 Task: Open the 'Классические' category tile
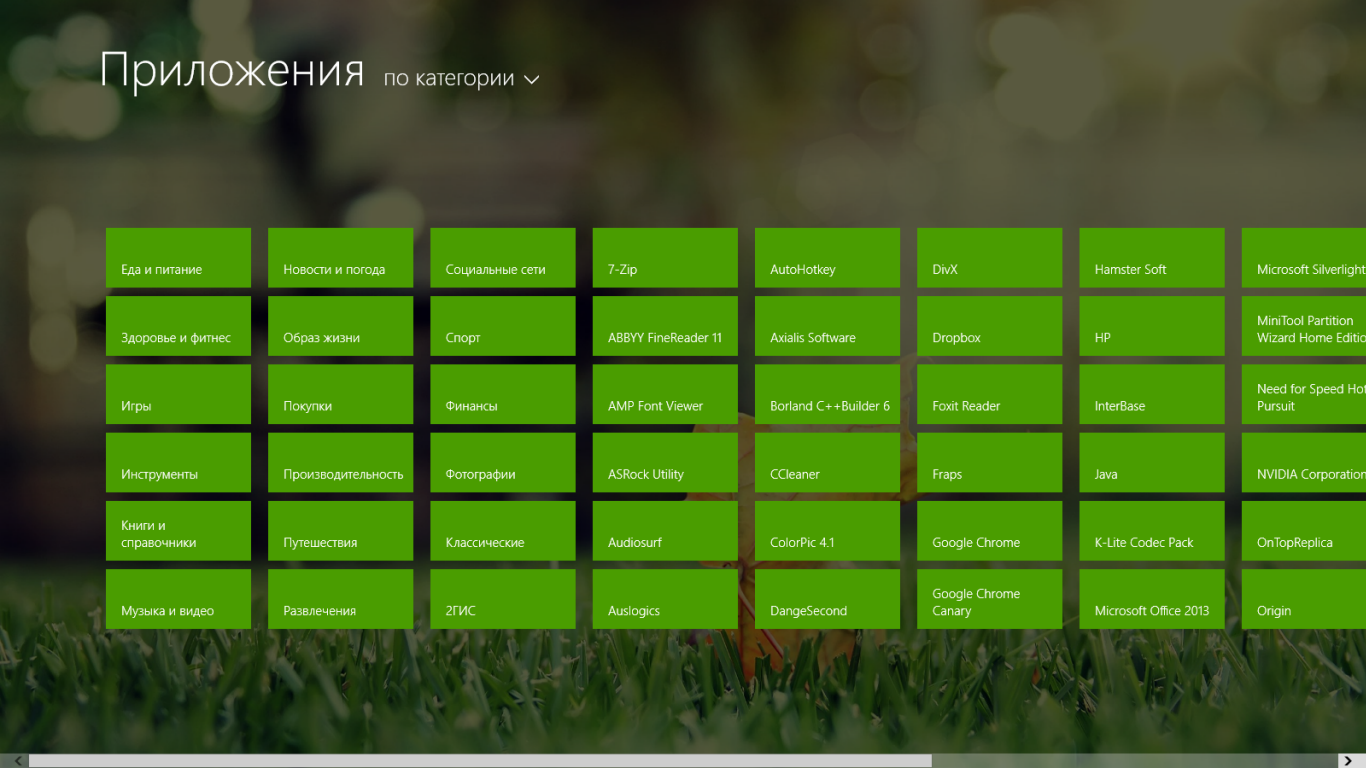click(503, 531)
